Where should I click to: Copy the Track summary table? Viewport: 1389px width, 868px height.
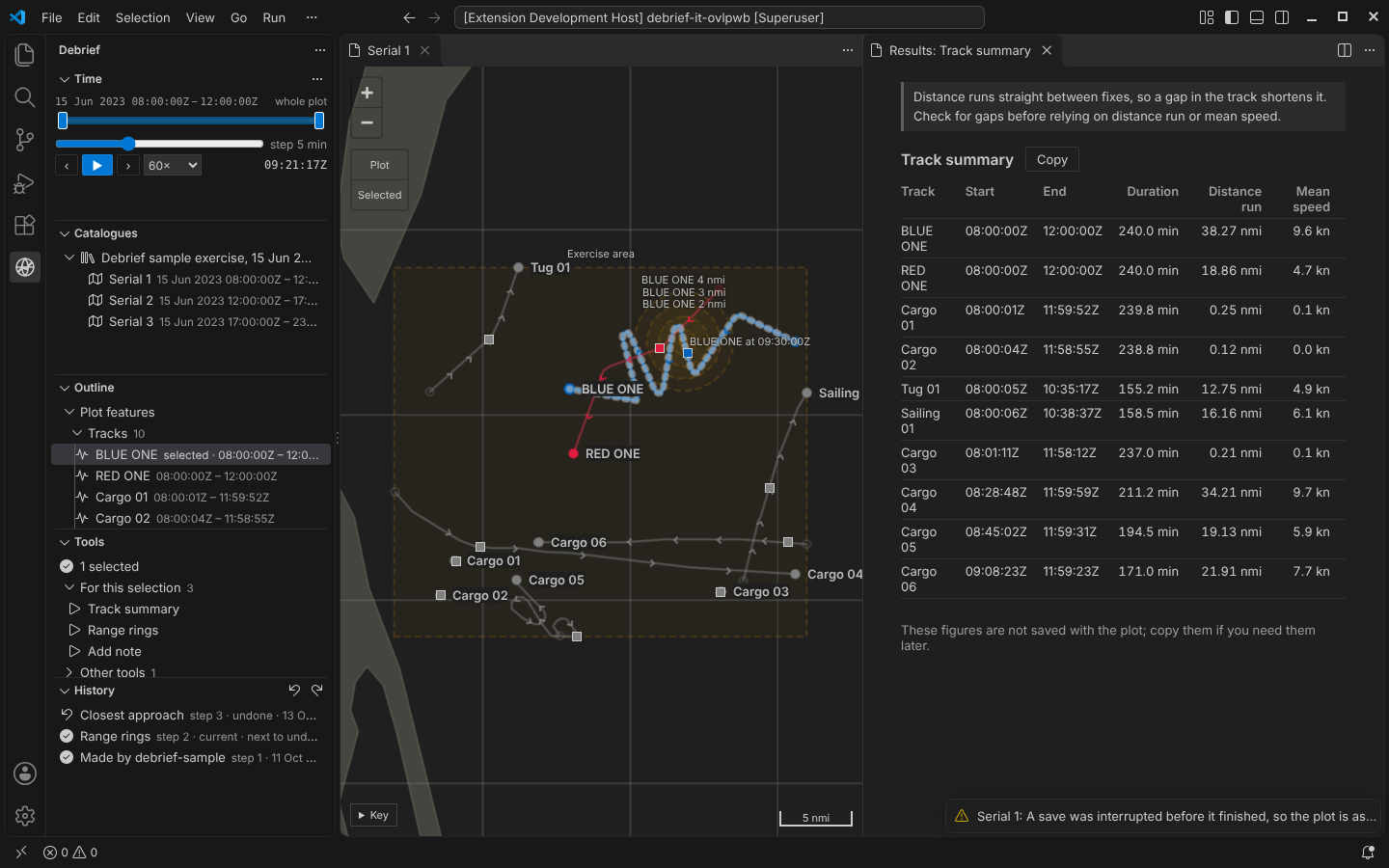1051,160
